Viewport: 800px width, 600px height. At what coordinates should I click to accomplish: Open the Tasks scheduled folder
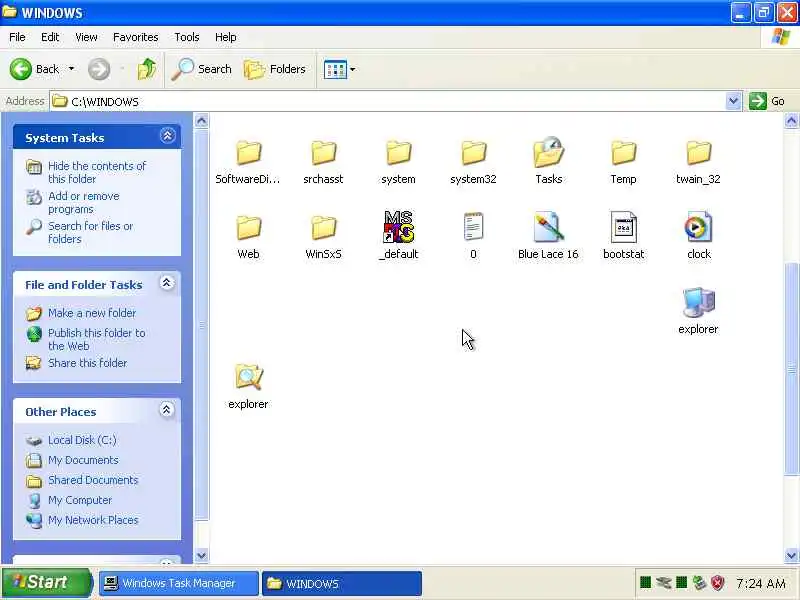pyautogui.click(x=548, y=162)
